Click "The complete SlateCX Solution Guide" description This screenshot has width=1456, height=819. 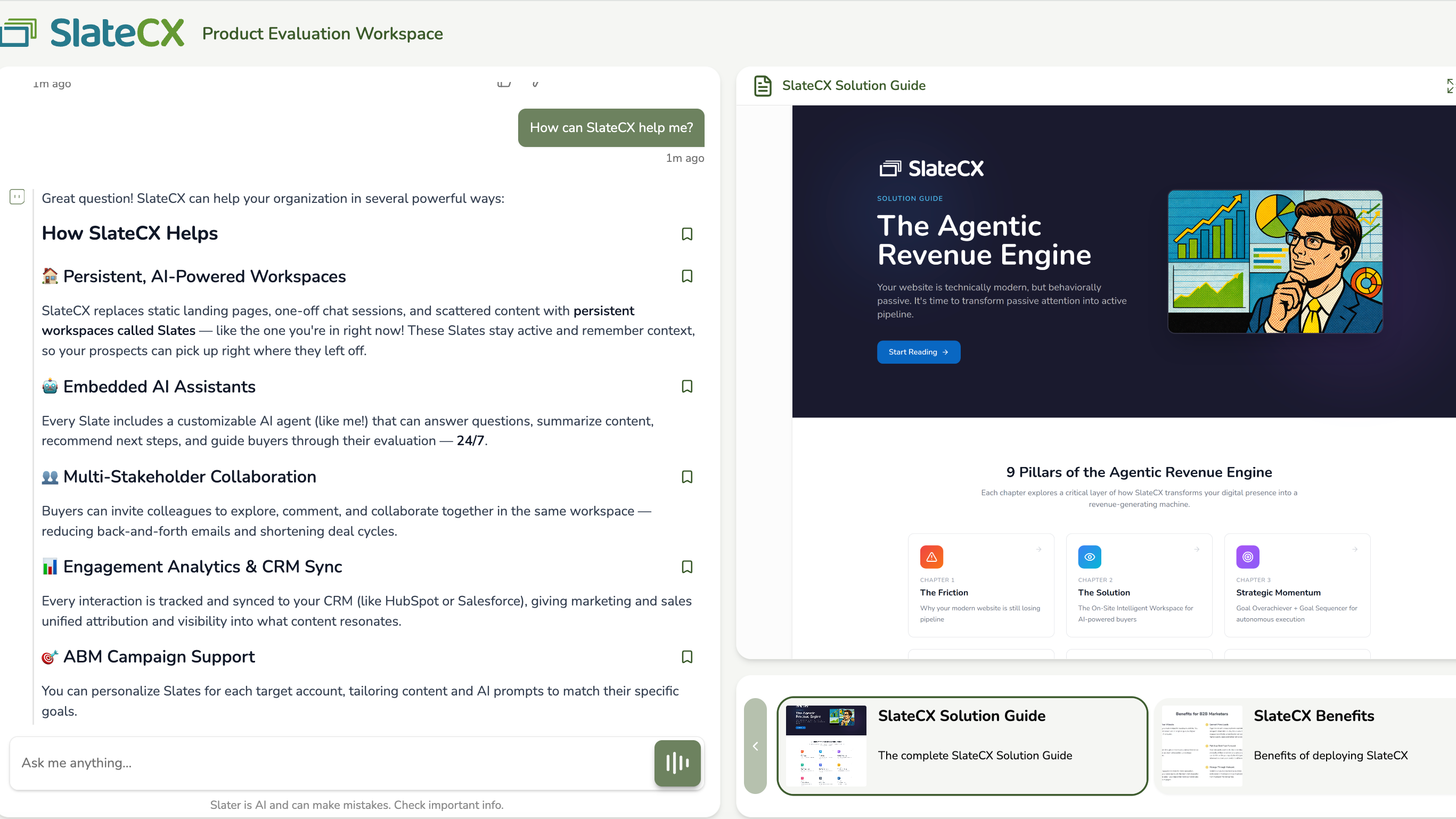click(975, 756)
